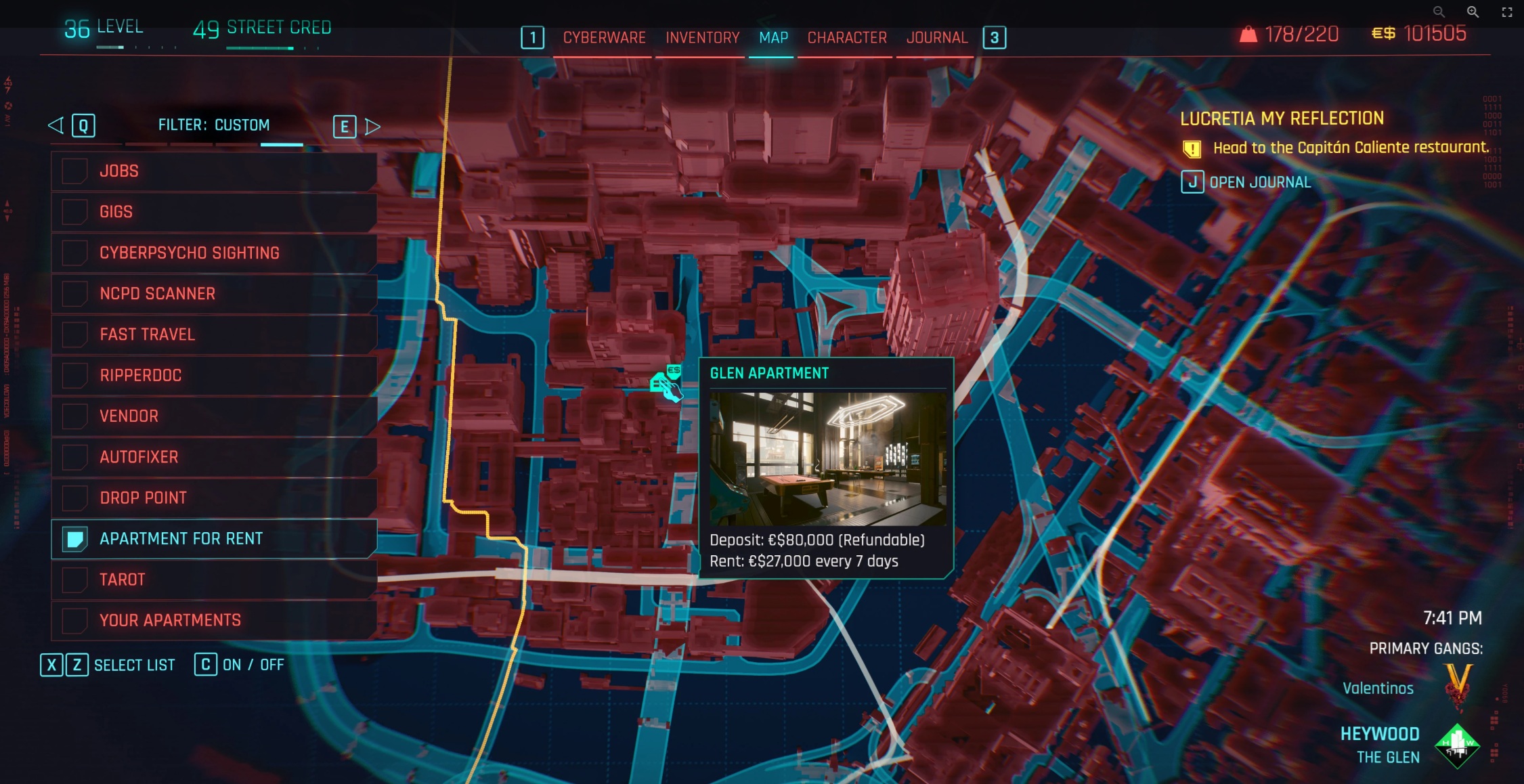Select the Map tab
This screenshot has width=1524, height=784.
coord(773,37)
